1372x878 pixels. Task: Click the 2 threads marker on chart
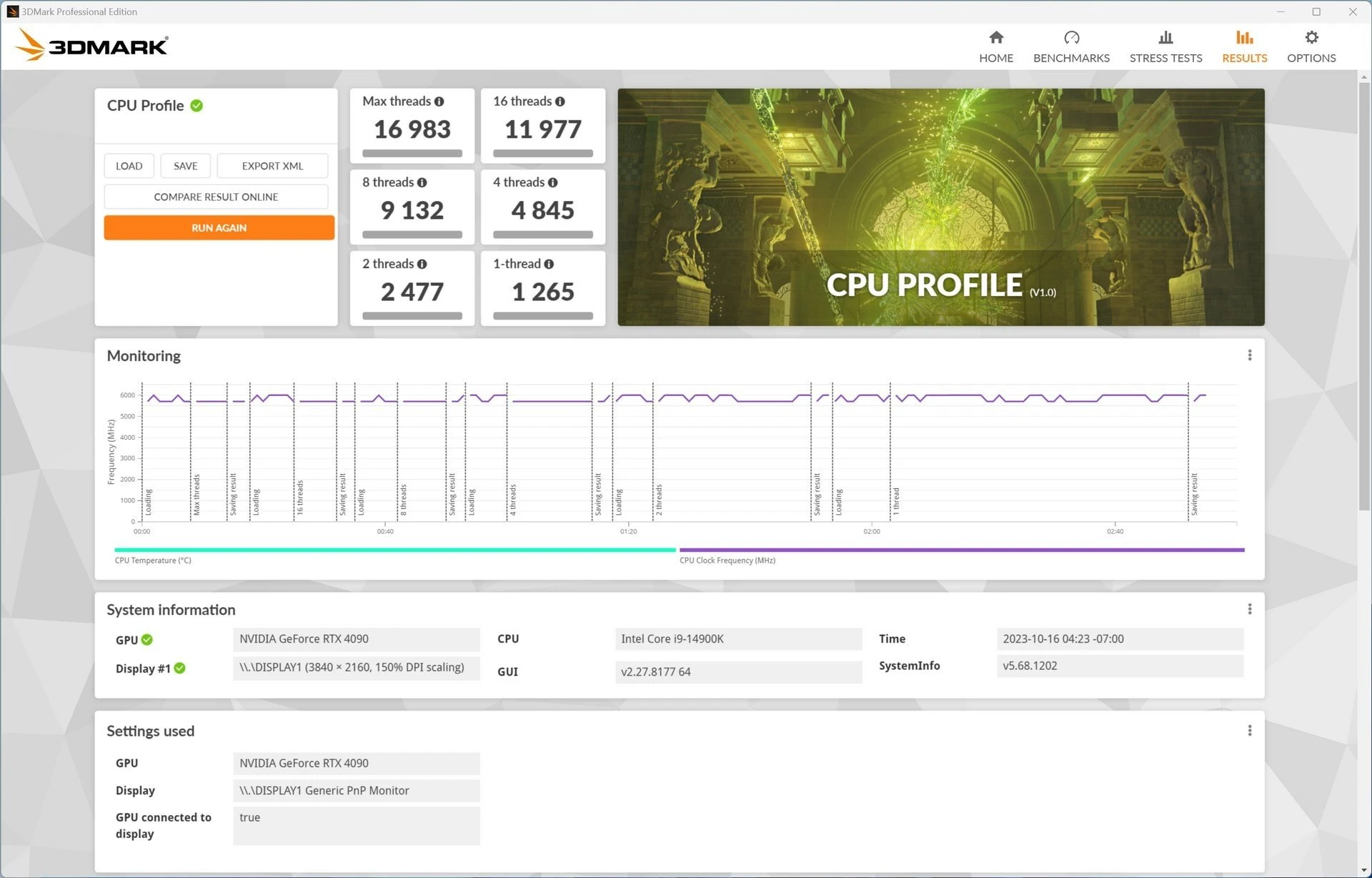pyautogui.click(x=659, y=500)
